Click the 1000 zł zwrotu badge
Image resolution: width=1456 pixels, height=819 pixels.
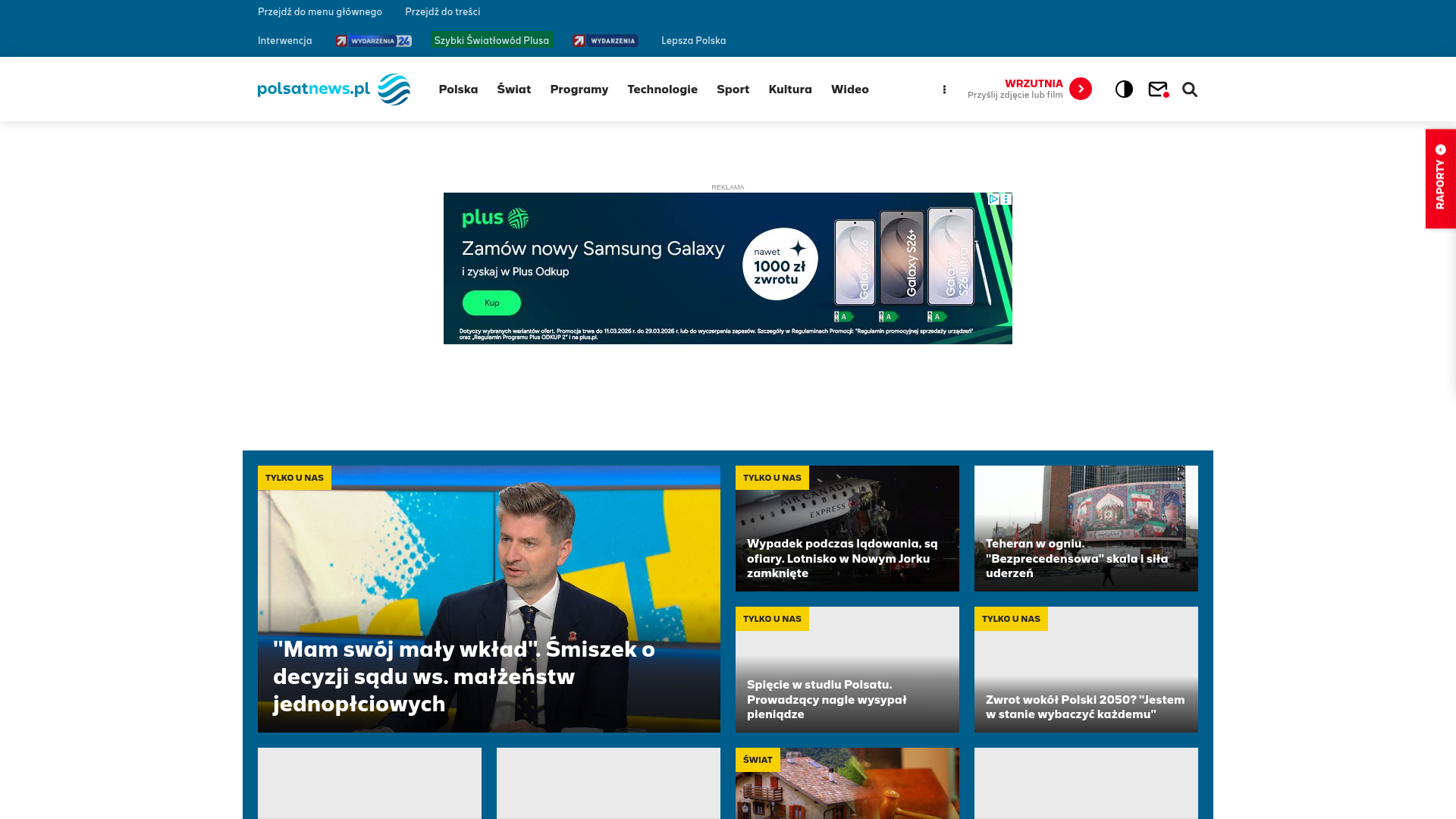(x=780, y=264)
